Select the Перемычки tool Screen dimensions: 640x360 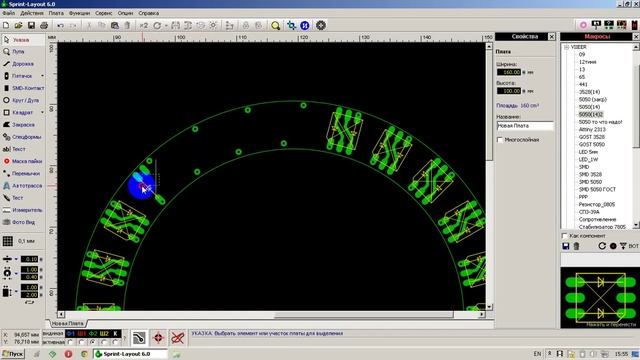coord(23,173)
